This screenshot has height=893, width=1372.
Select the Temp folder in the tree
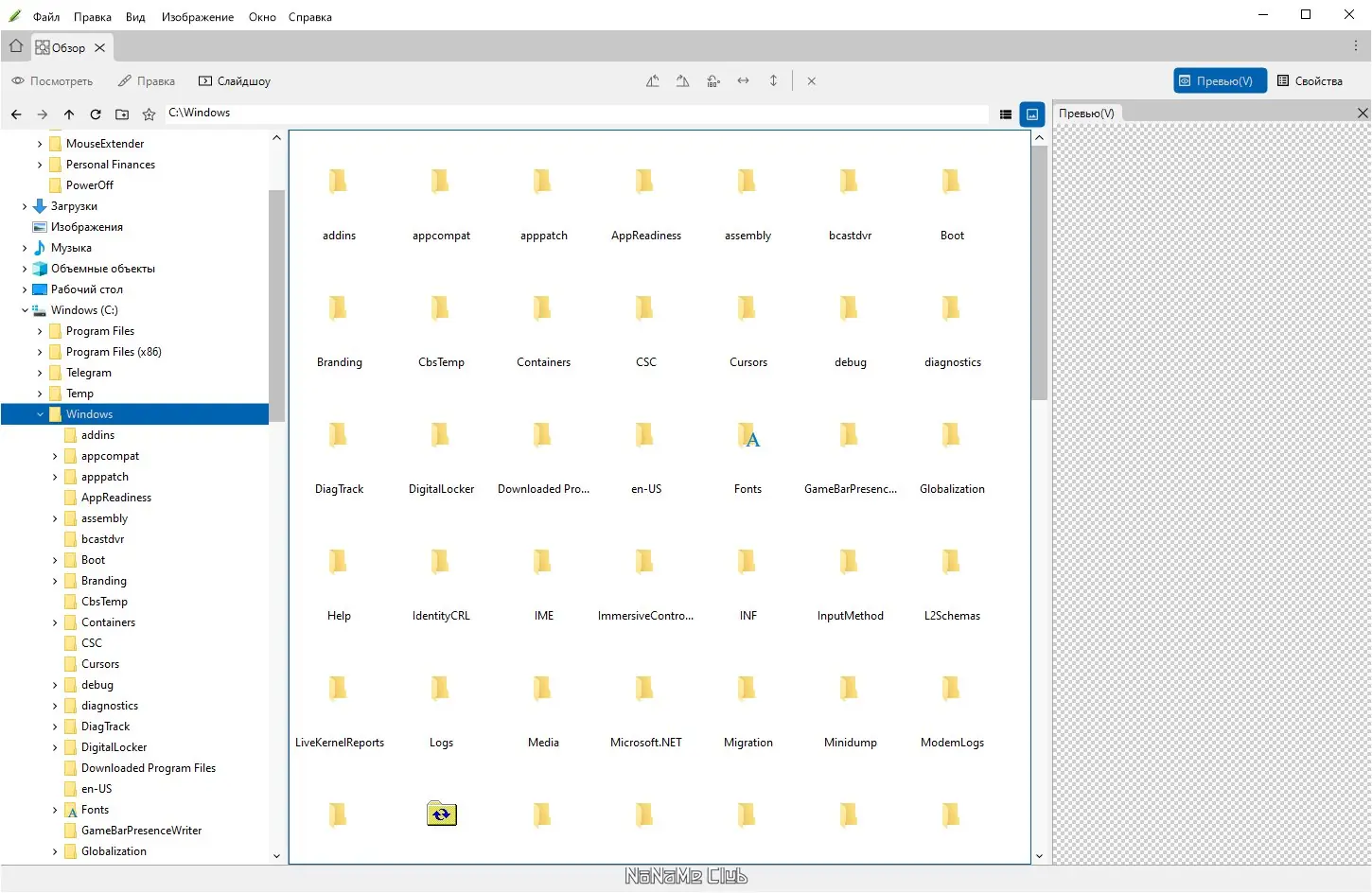(79, 394)
